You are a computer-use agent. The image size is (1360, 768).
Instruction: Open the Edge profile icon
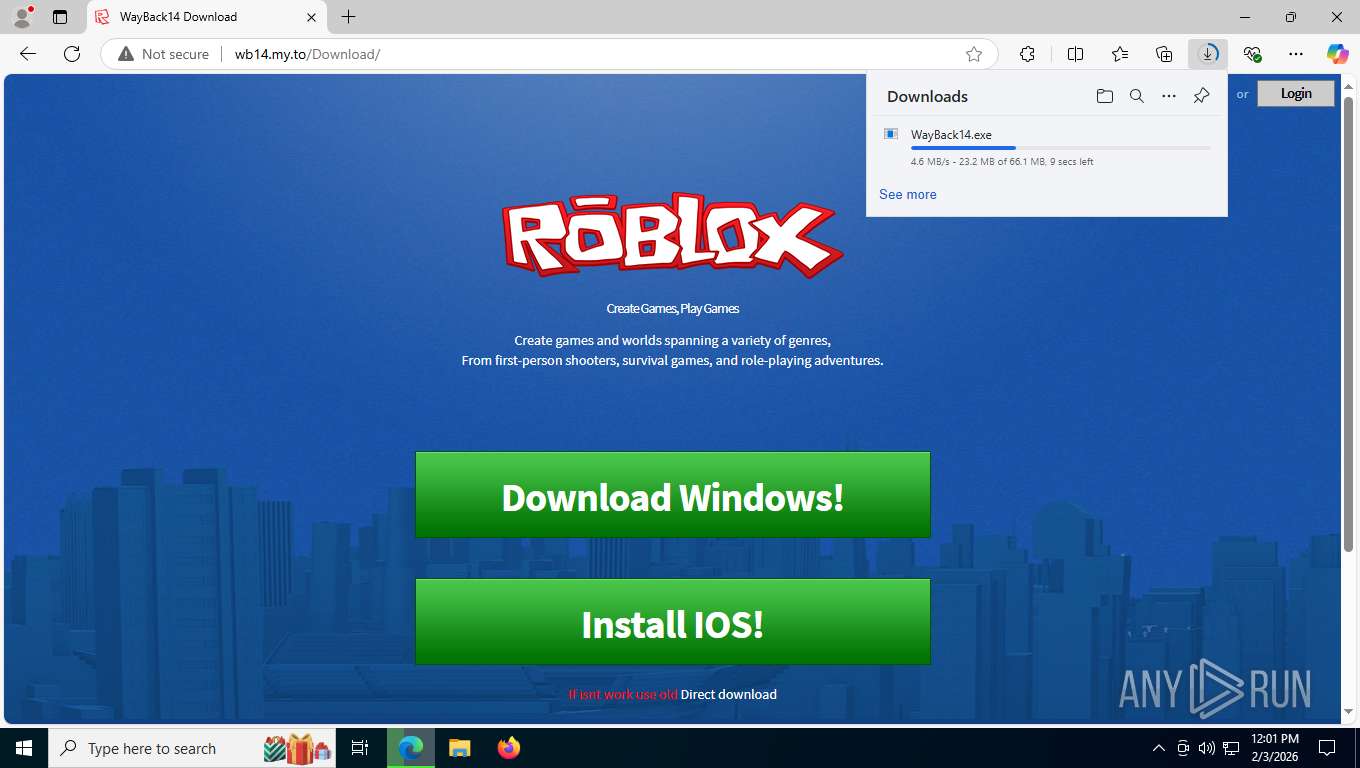click(22, 17)
